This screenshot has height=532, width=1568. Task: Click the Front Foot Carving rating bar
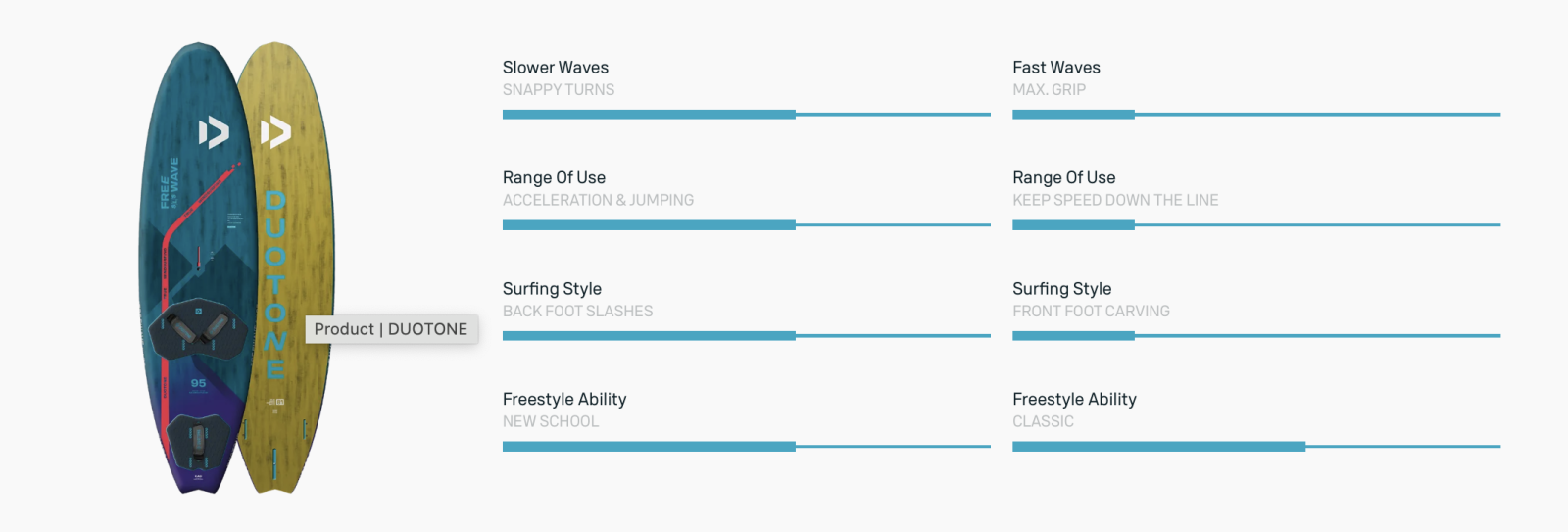coord(1255,336)
